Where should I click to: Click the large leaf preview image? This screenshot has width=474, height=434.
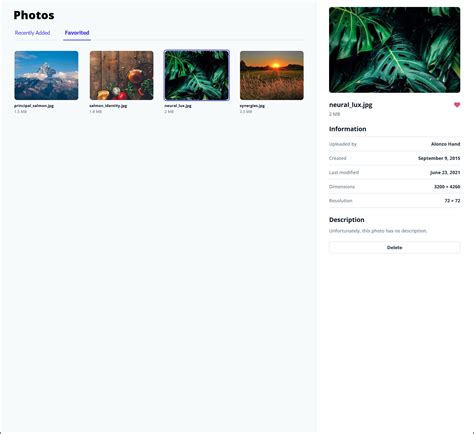coord(394,50)
